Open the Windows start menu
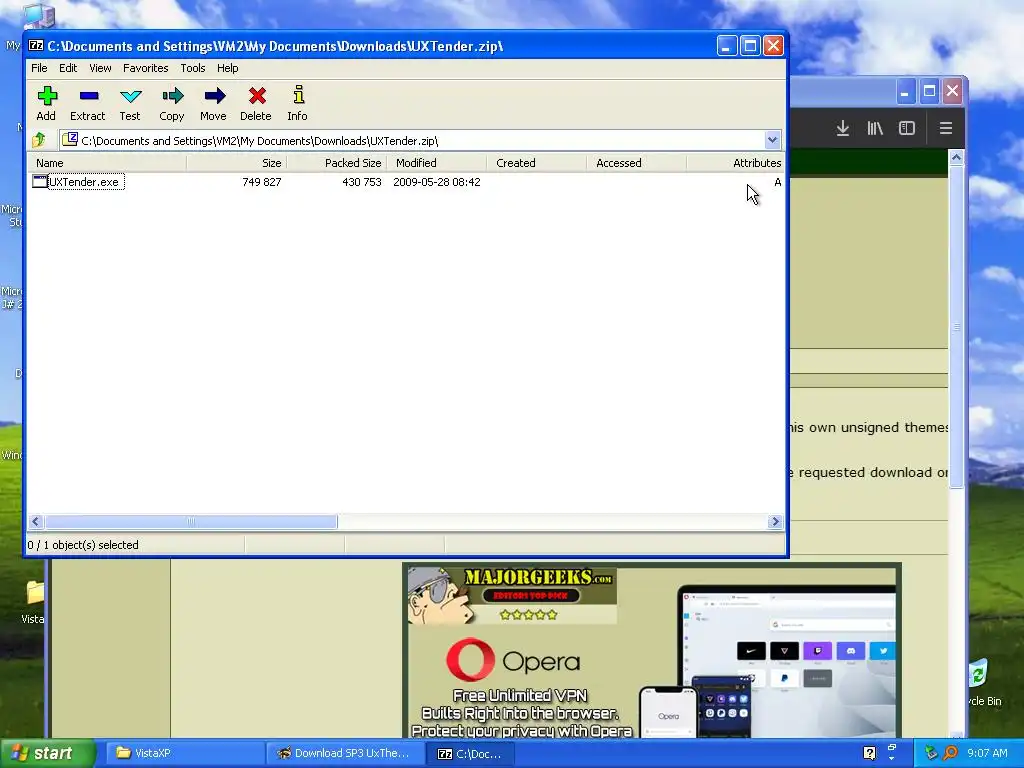The image size is (1024, 768). [x=47, y=753]
